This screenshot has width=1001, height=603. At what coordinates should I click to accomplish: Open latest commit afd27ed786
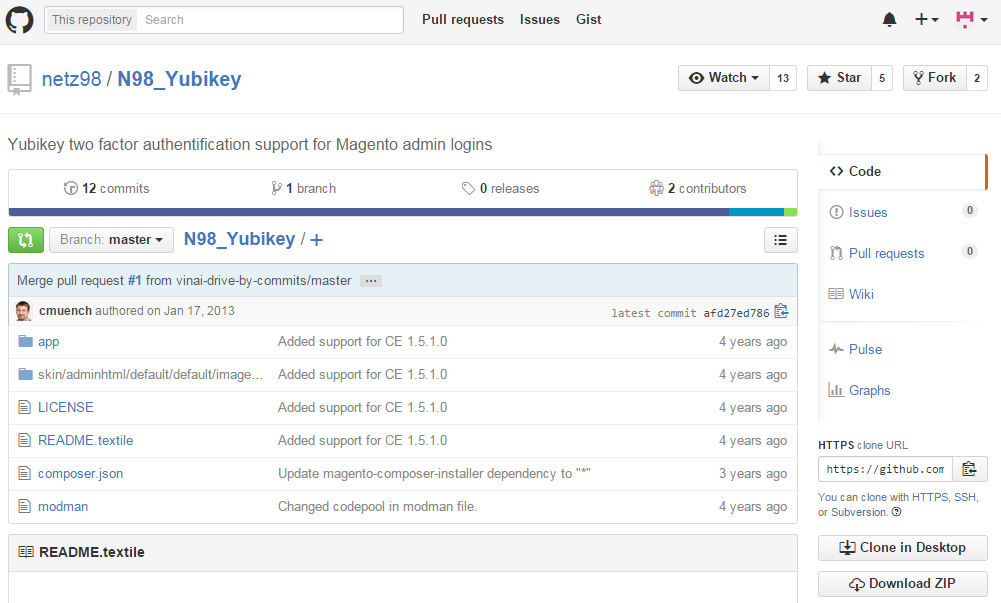click(736, 313)
